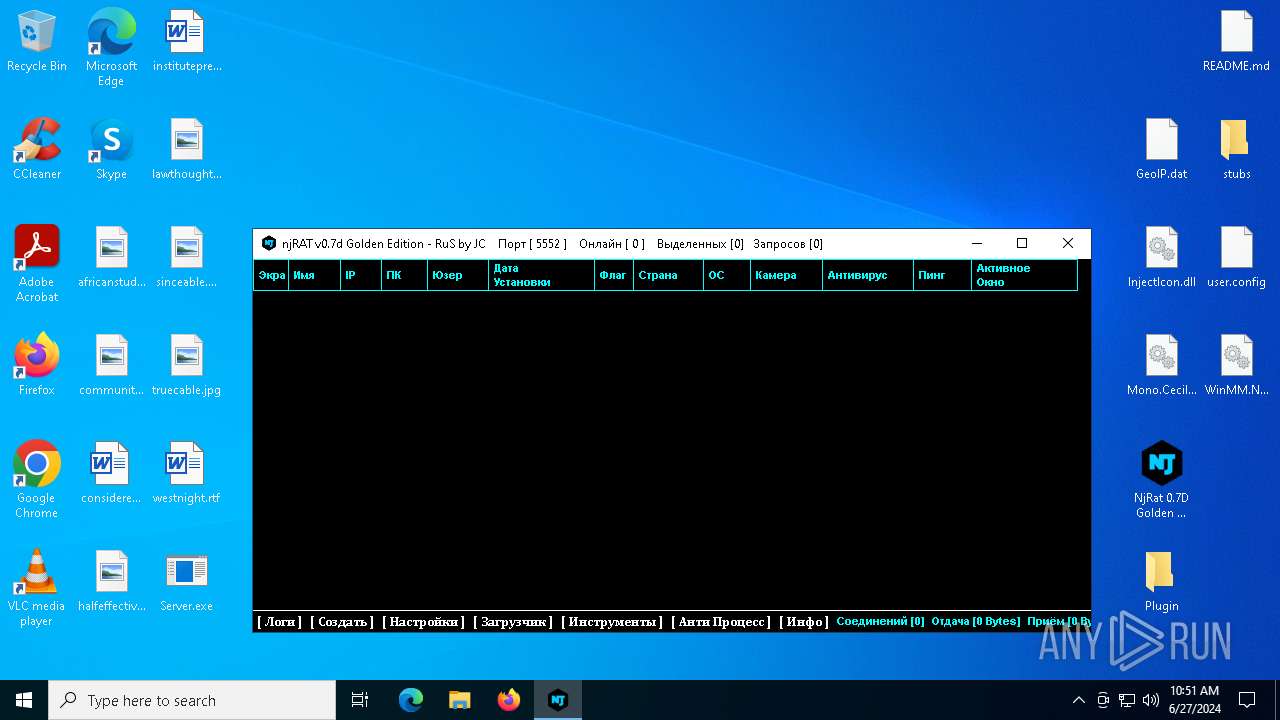Open the [ Инструменты ] tools menu
Image resolution: width=1280 pixels, height=720 pixels.
(612, 622)
